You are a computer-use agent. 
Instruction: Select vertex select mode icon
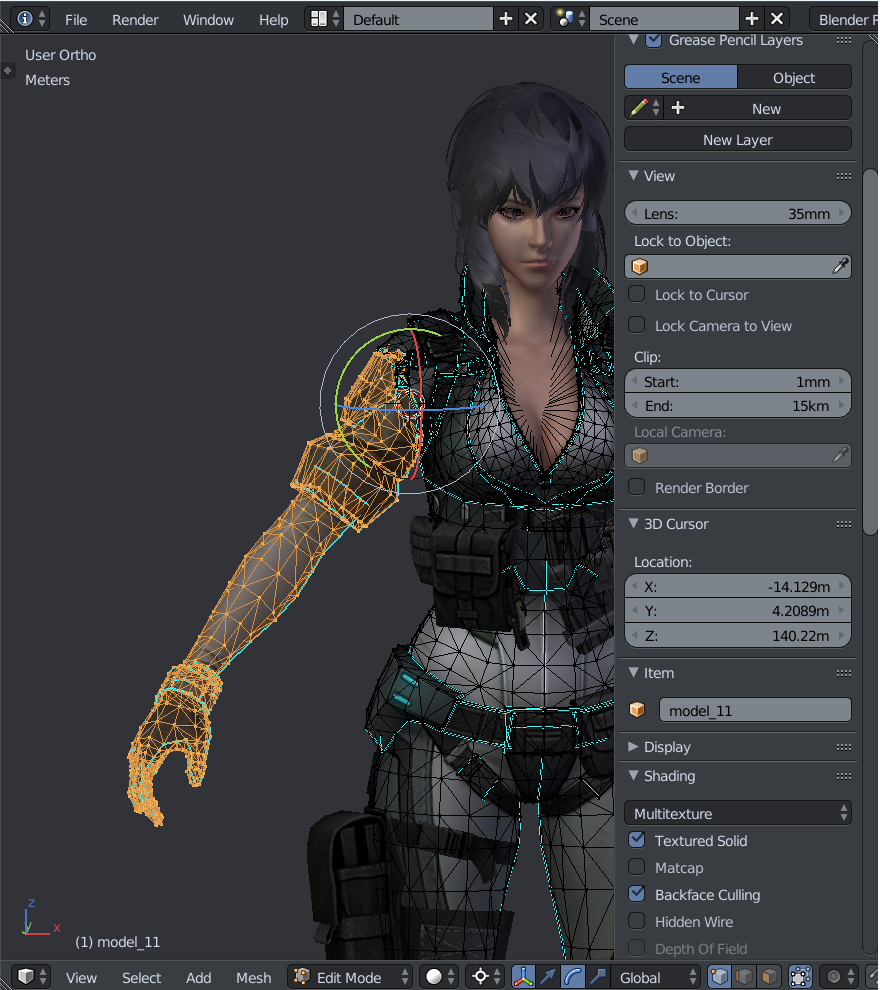(719, 977)
